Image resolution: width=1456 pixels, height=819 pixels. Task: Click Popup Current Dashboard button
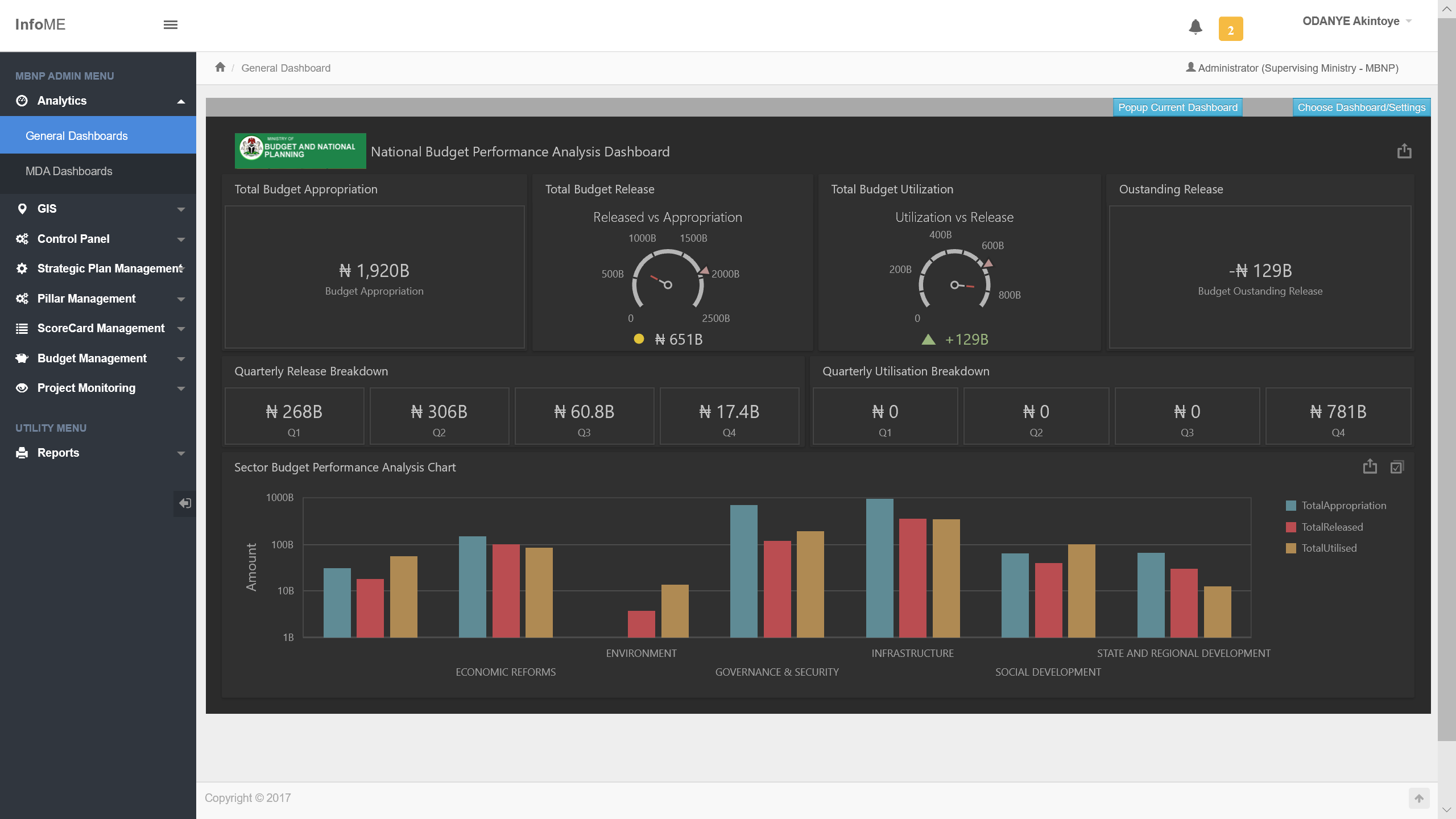click(x=1178, y=107)
